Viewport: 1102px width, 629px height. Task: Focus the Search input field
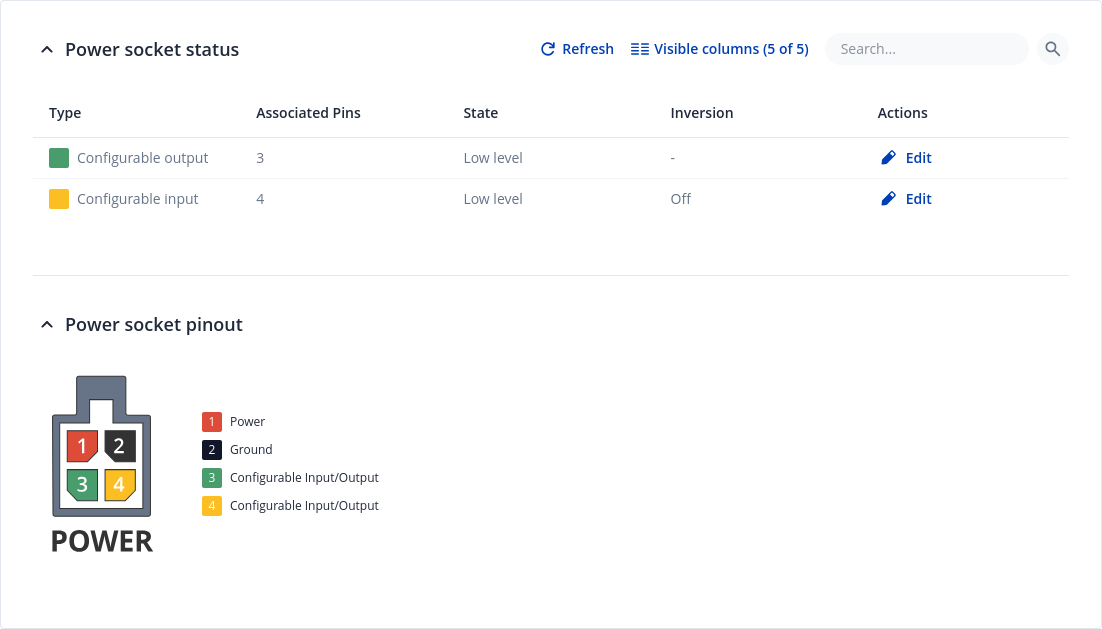(925, 49)
